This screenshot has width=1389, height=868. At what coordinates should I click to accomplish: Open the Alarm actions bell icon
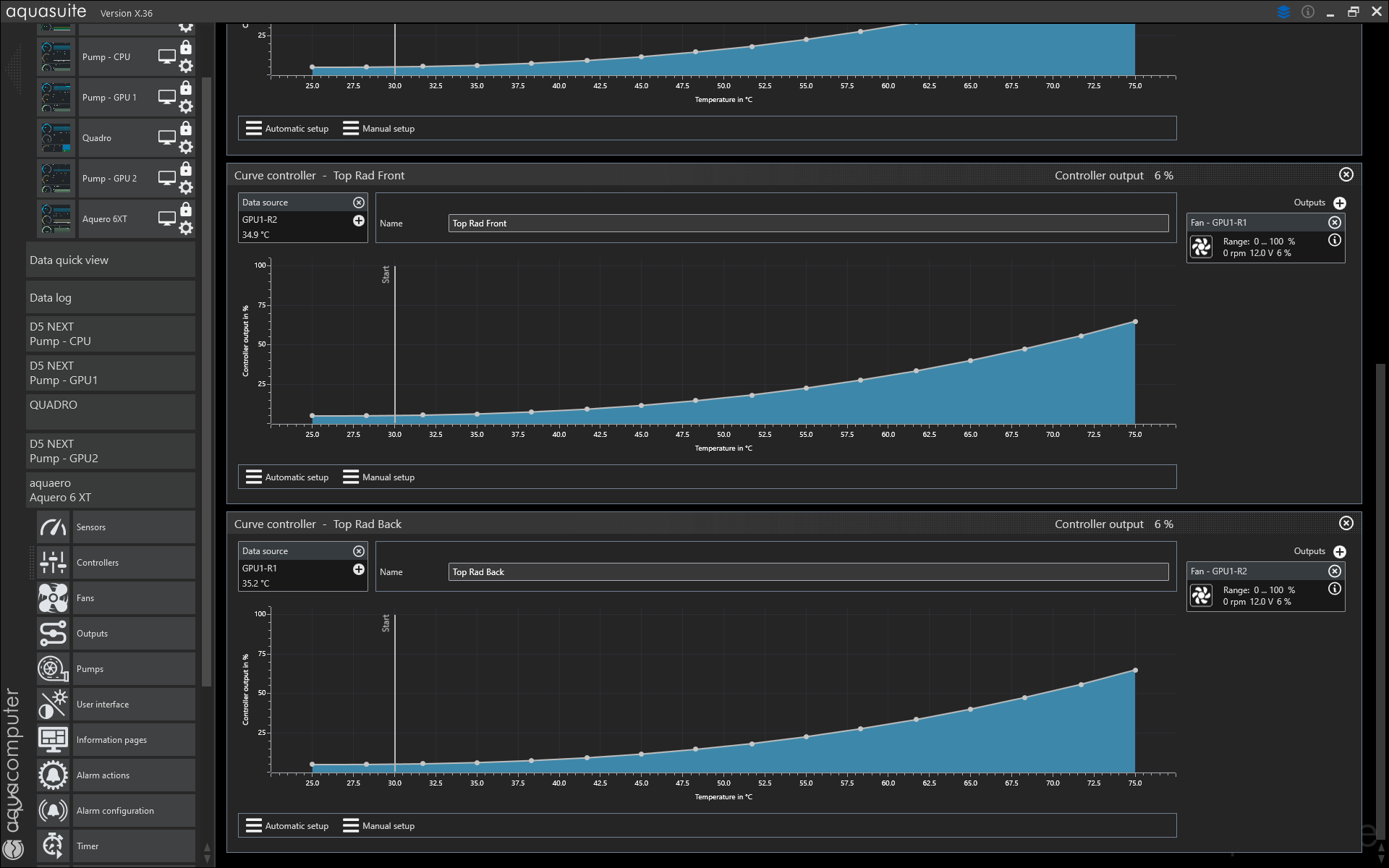tap(53, 775)
